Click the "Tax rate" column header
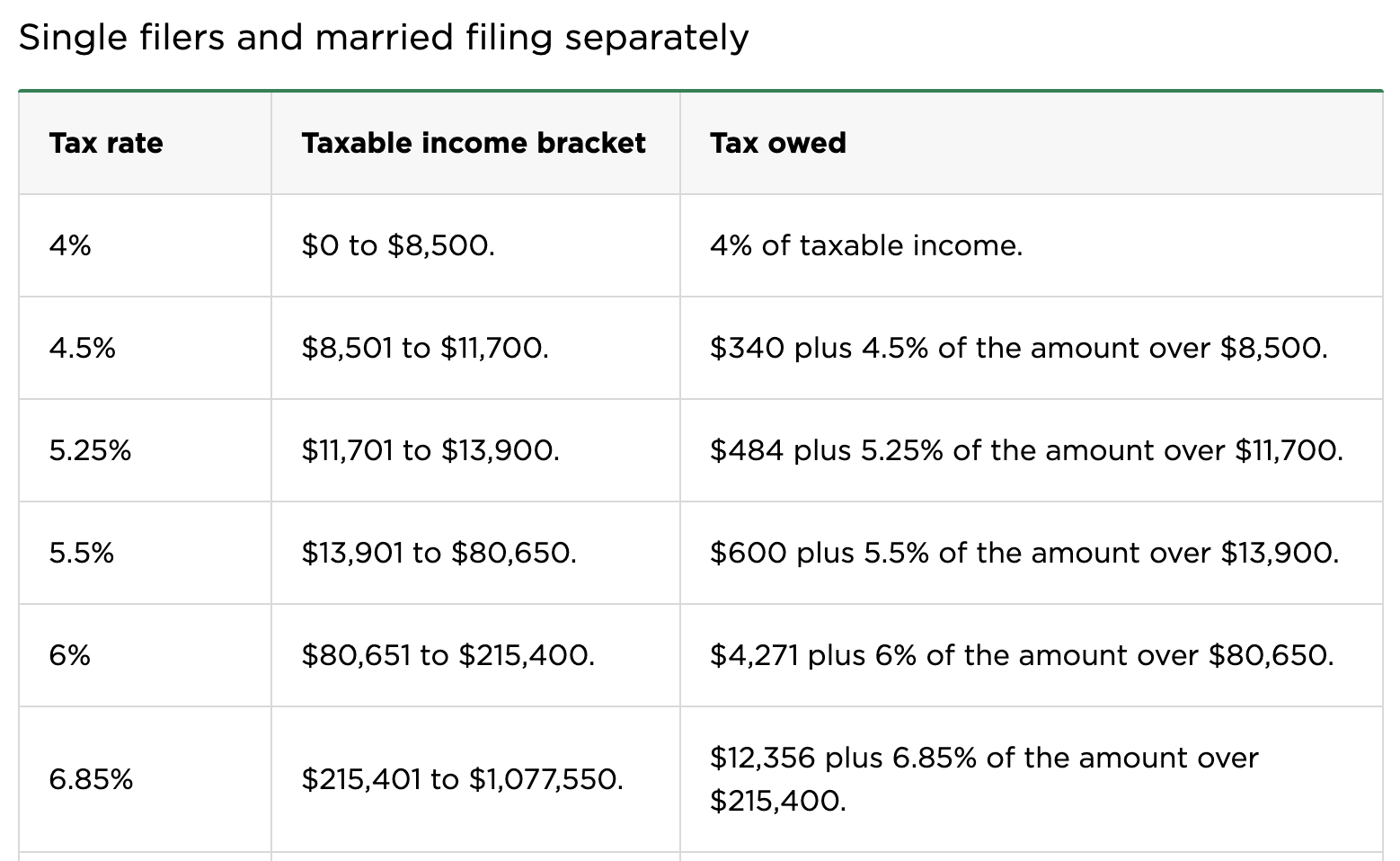 106,143
